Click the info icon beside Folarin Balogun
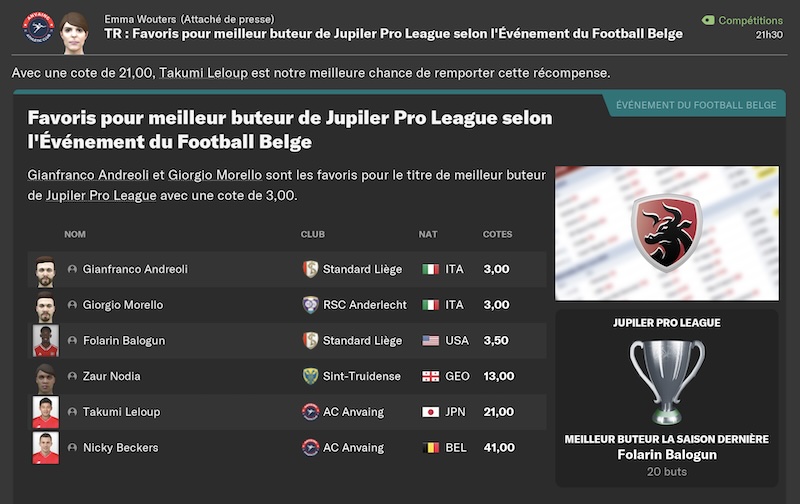 [x=72, y=340]
